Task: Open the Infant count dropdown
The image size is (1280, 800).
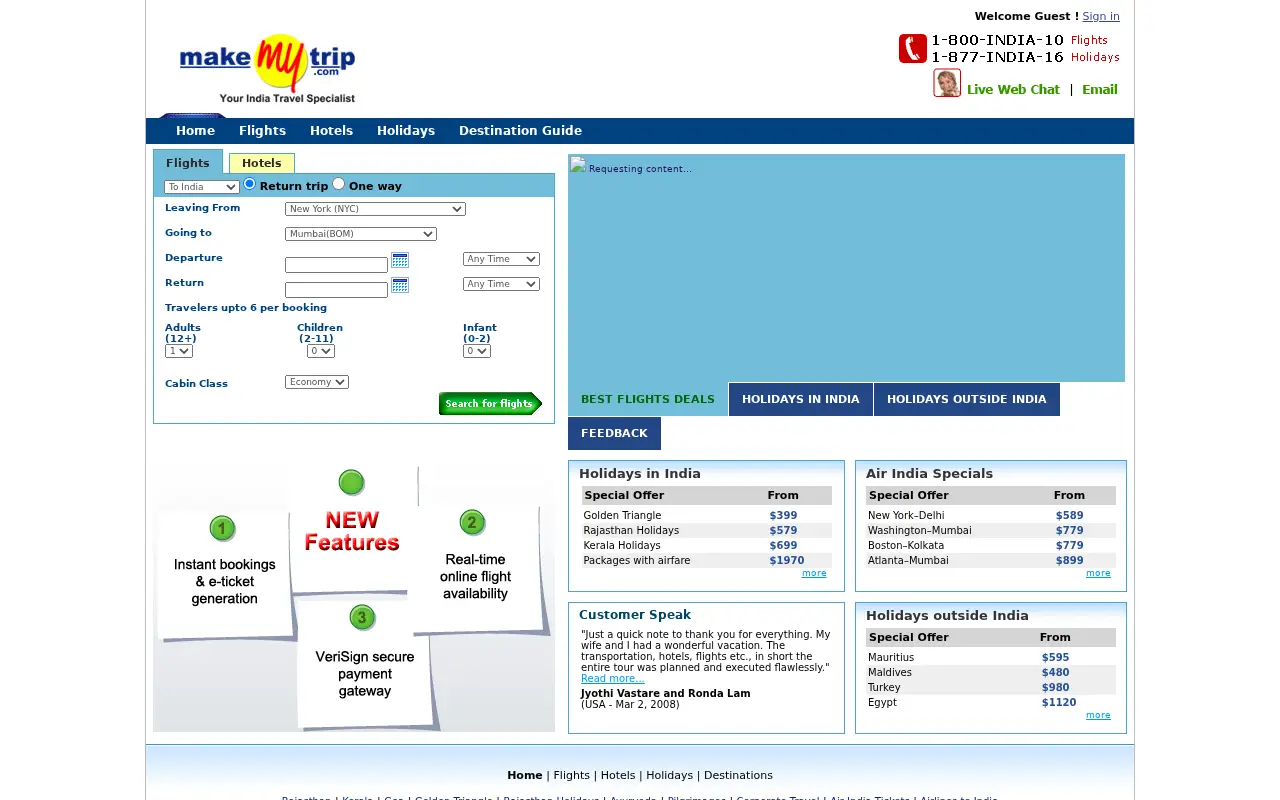Action: (x=477, y=351)
